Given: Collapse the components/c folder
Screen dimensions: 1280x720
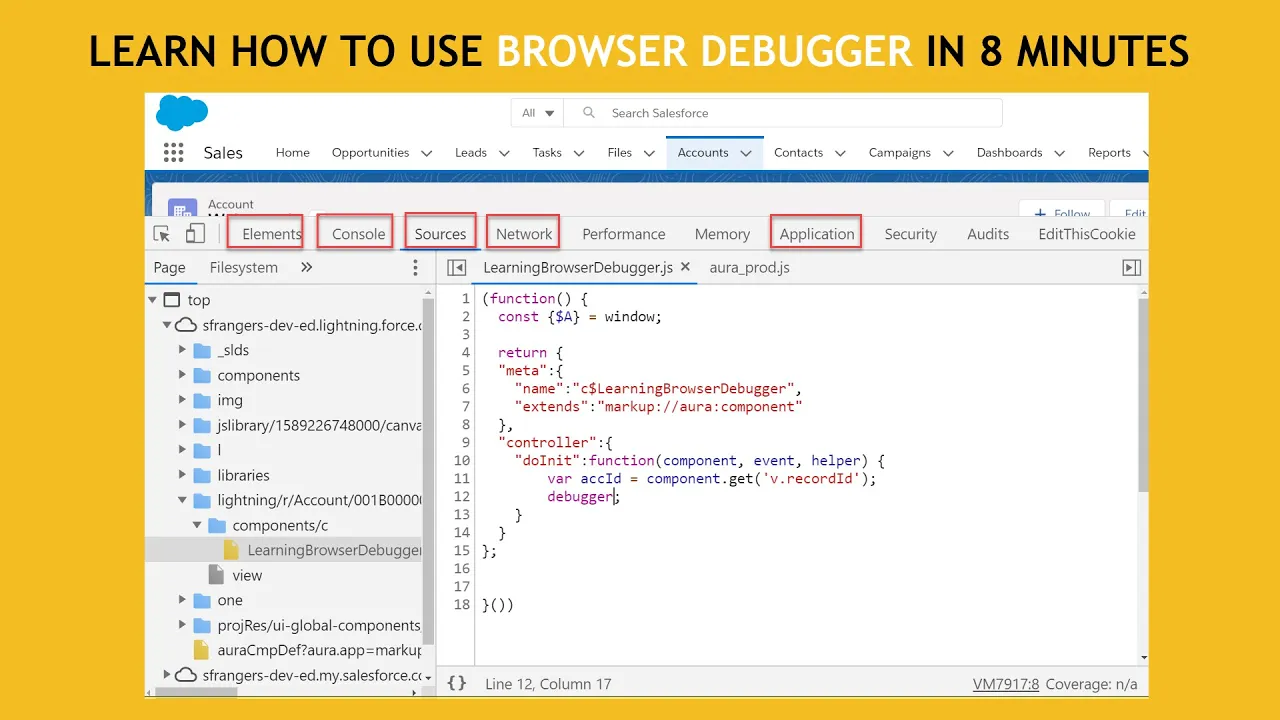Looking at the screenshot, I should [x=198, y=525].
